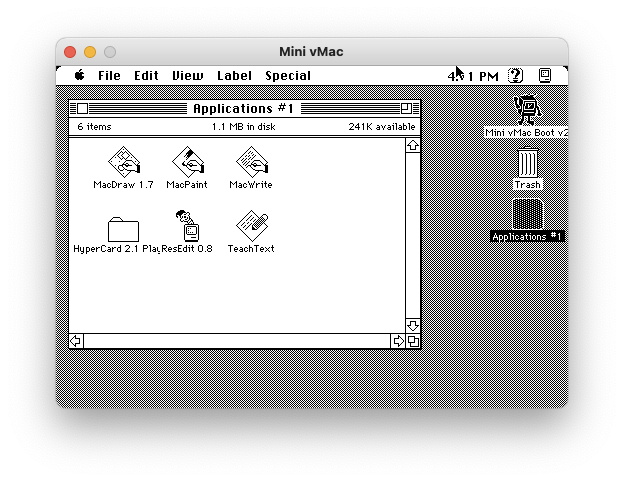Select the ResEdit 0.8 application icon
Image resolution: width=624 pixels, height=482 pixels.
pos(188,226)
